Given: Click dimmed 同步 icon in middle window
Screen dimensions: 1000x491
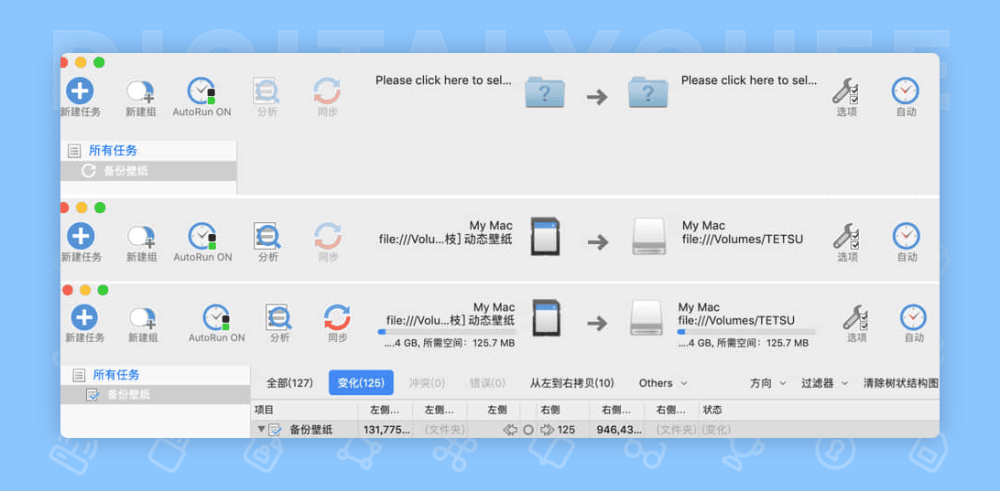Looking at the screenshot, I should 328,236.
